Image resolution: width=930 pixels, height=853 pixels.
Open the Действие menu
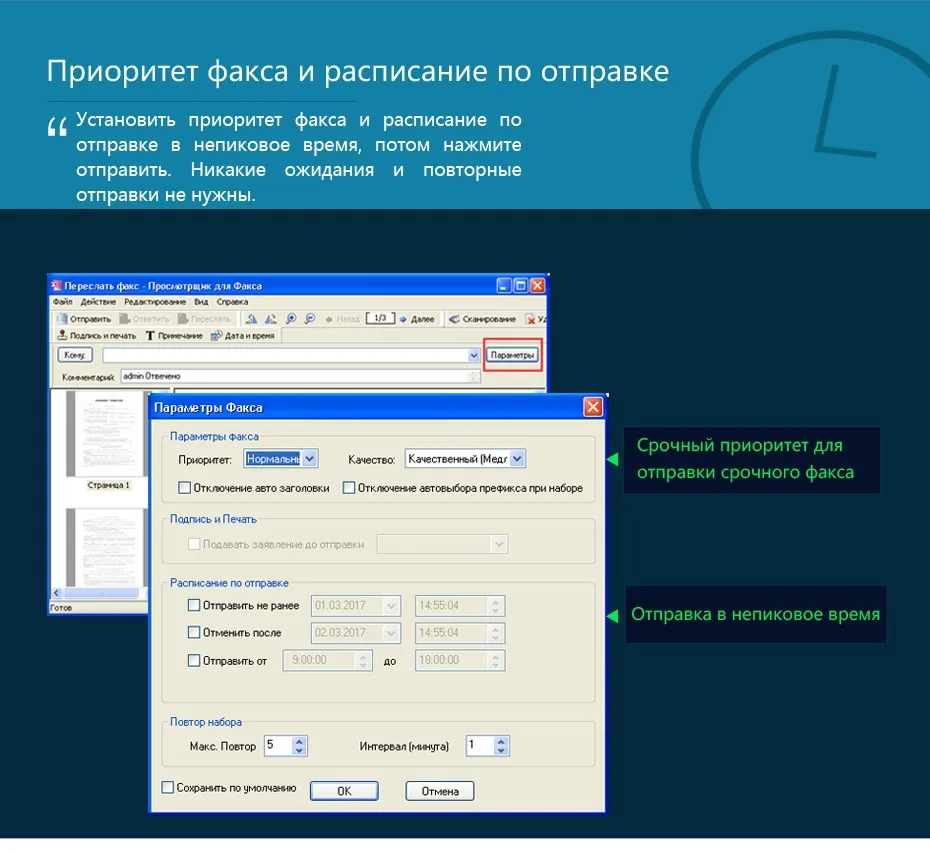coord(98,302)
